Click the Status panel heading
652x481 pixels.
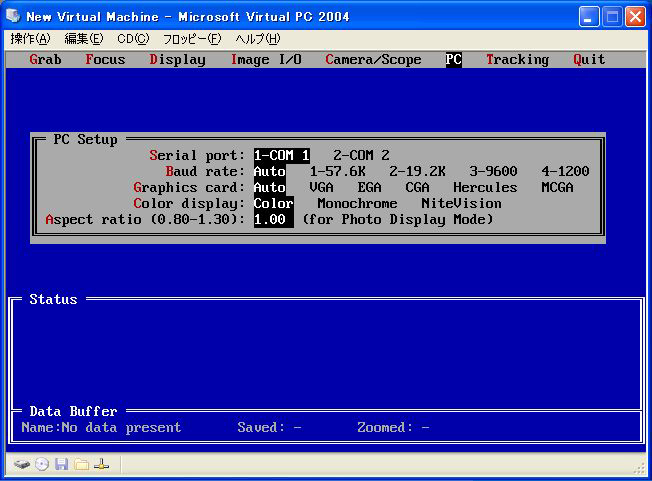(53, 299)
